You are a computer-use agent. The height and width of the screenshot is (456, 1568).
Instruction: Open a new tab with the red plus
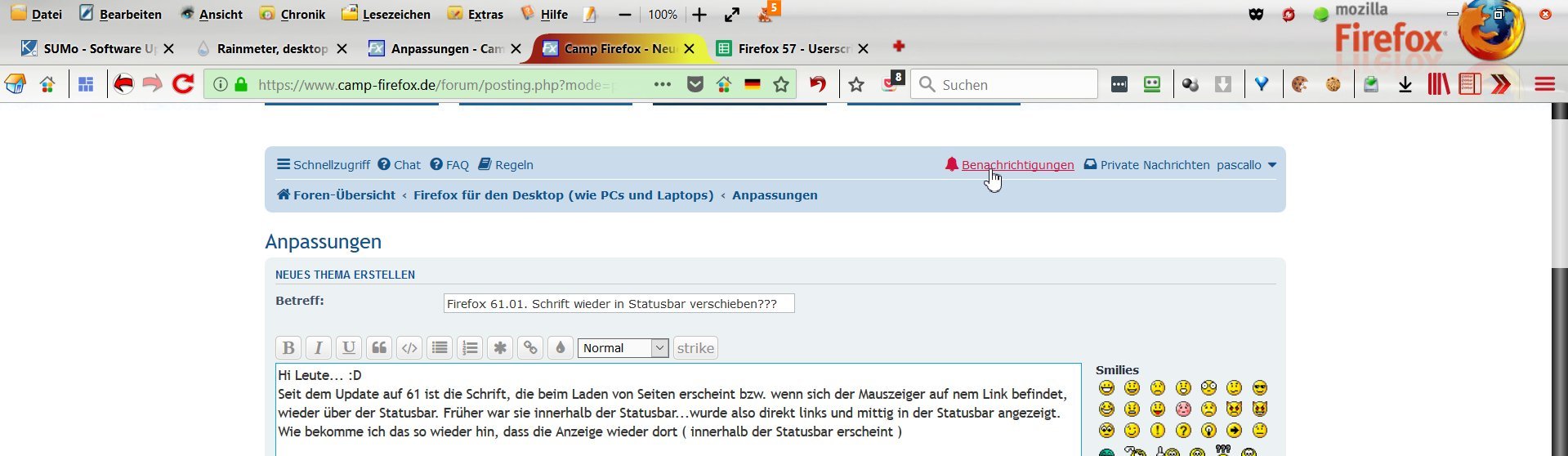point(899,46)
